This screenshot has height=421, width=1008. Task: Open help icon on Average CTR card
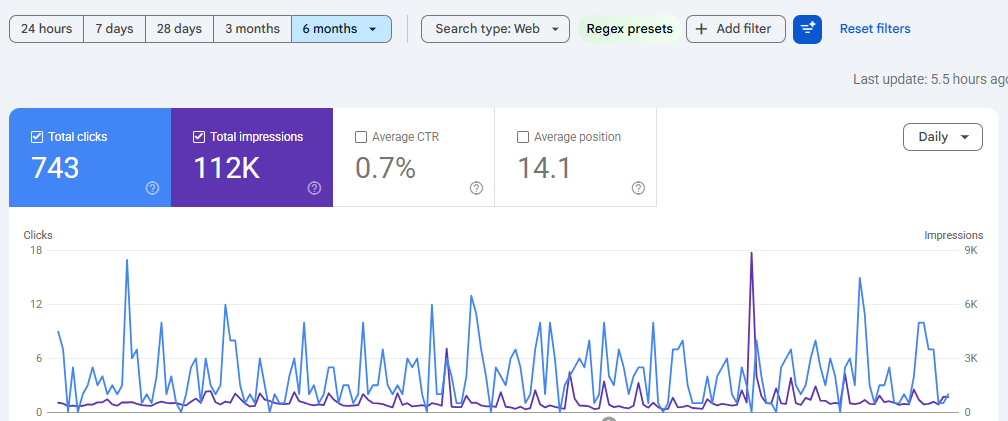point(476,188)
